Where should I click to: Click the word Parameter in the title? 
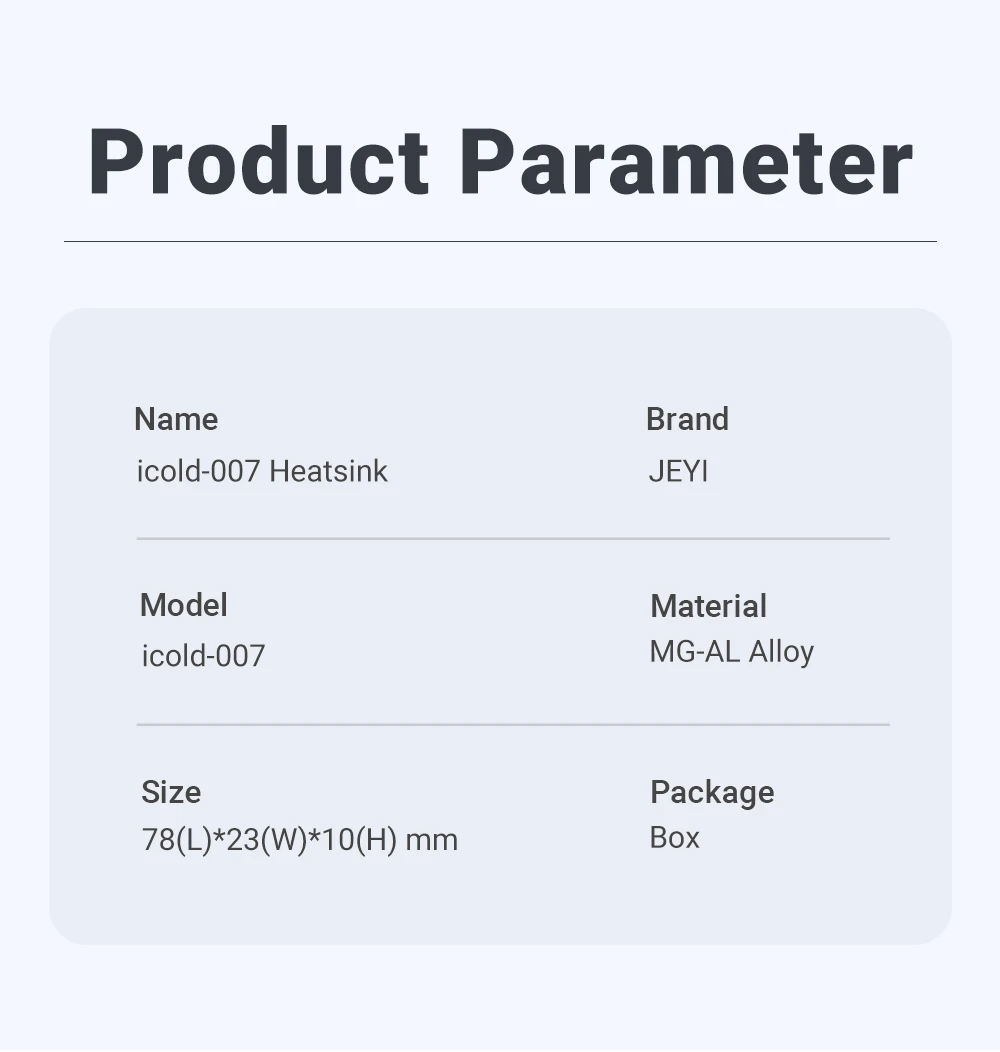(x=687, y=162)
